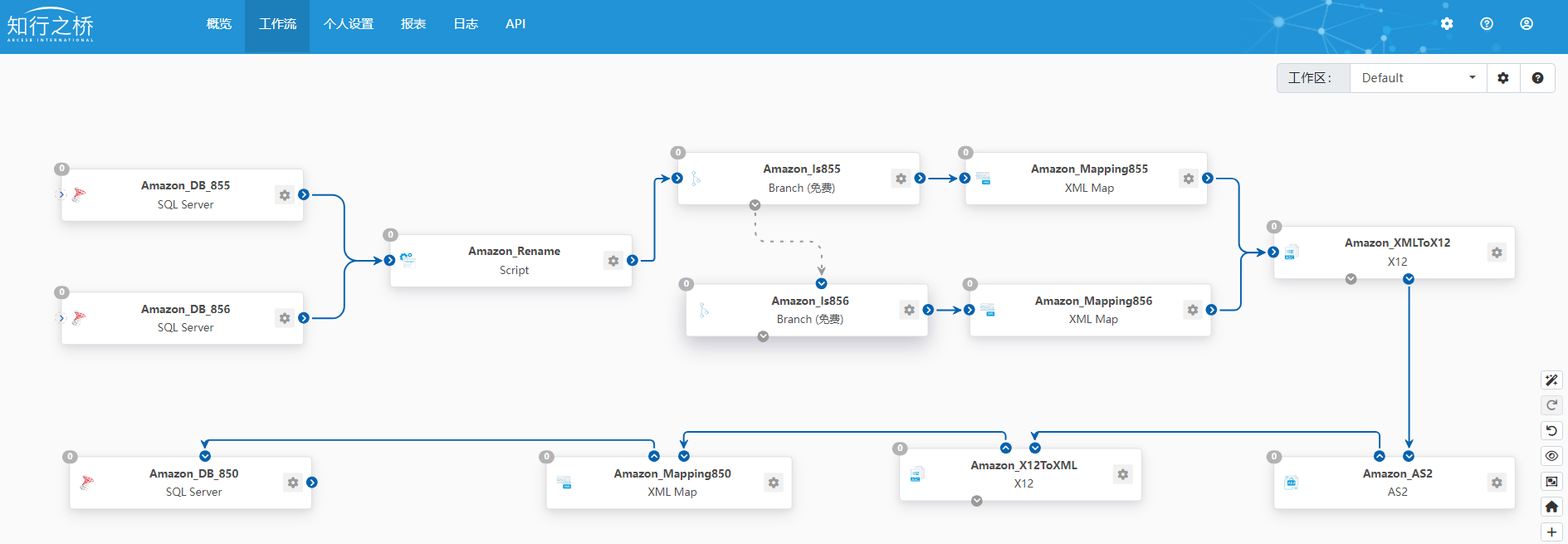1568x544 pixels.
Task: Open settings gear on Amazon_DB_855 node
Action: point(285,195)
